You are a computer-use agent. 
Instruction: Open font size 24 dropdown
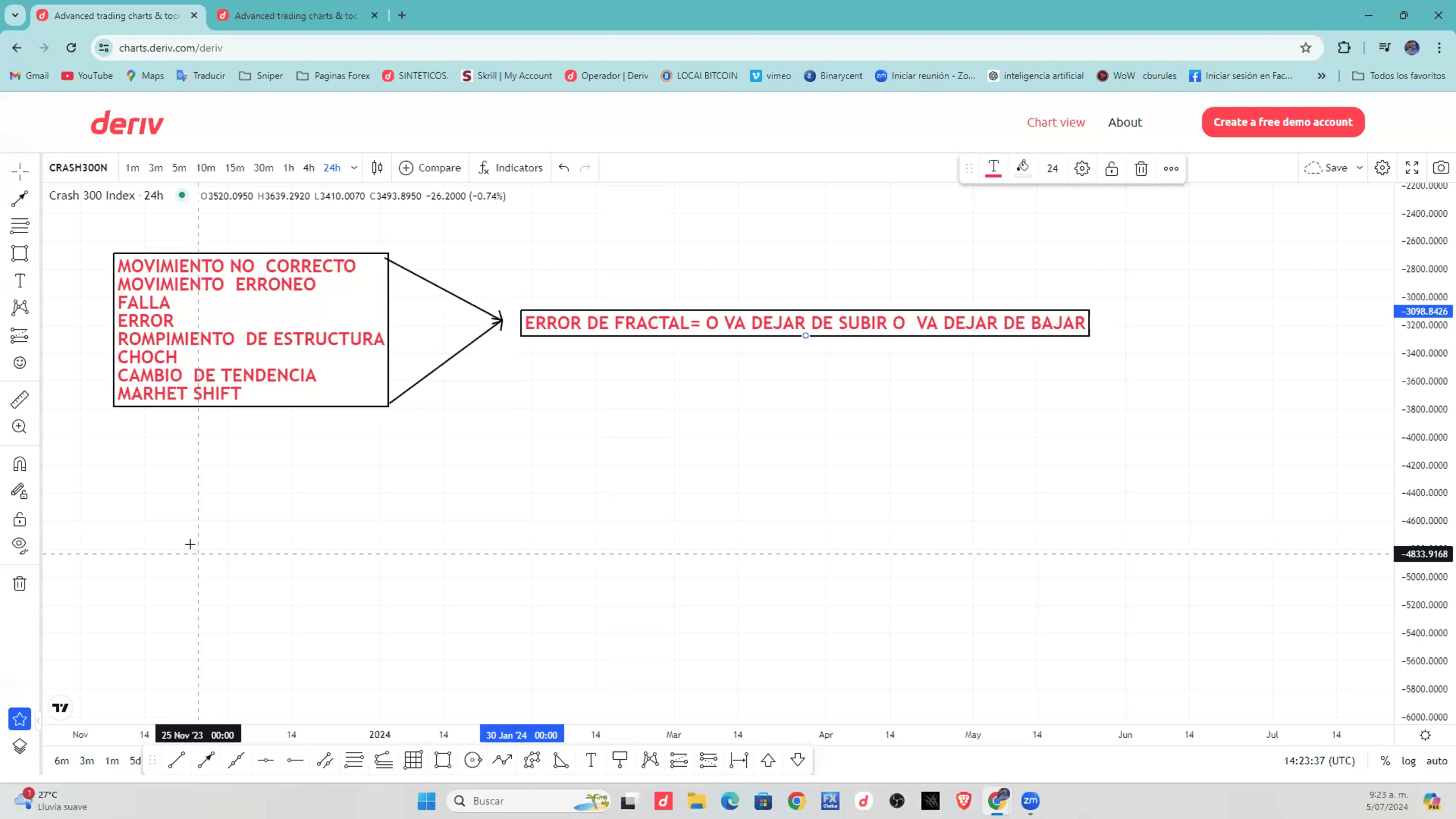(1052, 168)
